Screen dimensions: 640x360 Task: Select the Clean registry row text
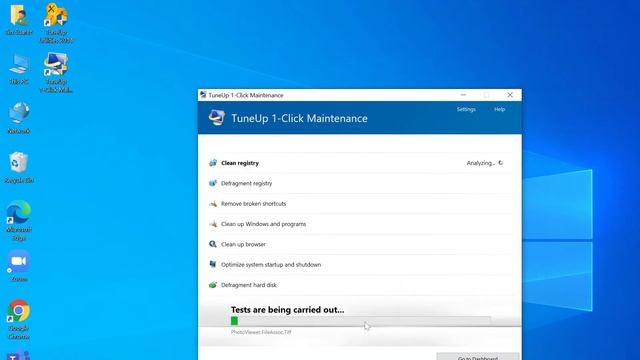coord(240,163)
